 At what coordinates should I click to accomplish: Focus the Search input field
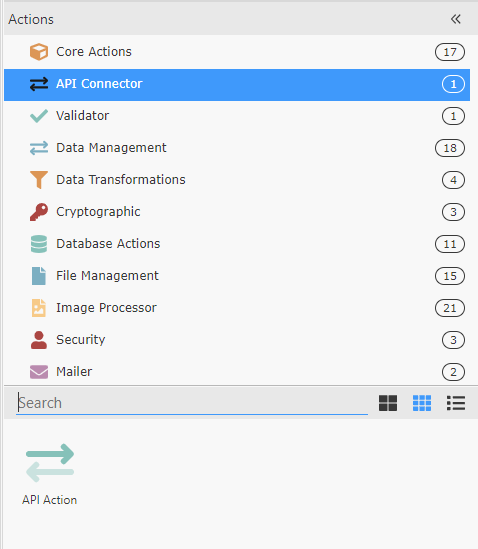(x=192, y=403)
